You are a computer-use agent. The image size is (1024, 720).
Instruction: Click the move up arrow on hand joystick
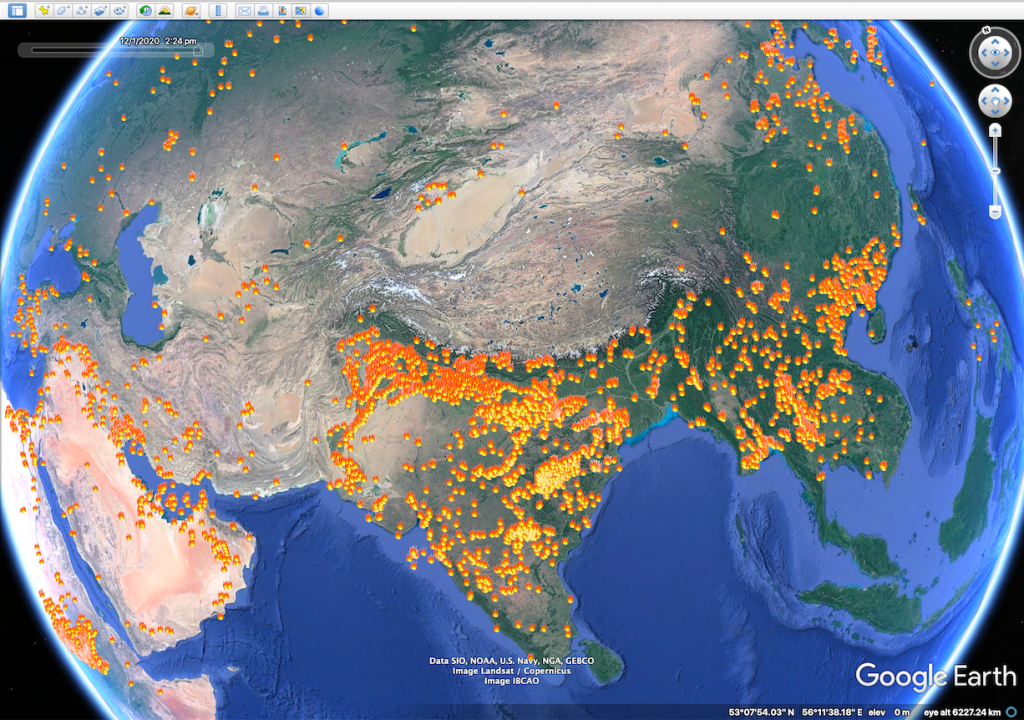(995, 90)
